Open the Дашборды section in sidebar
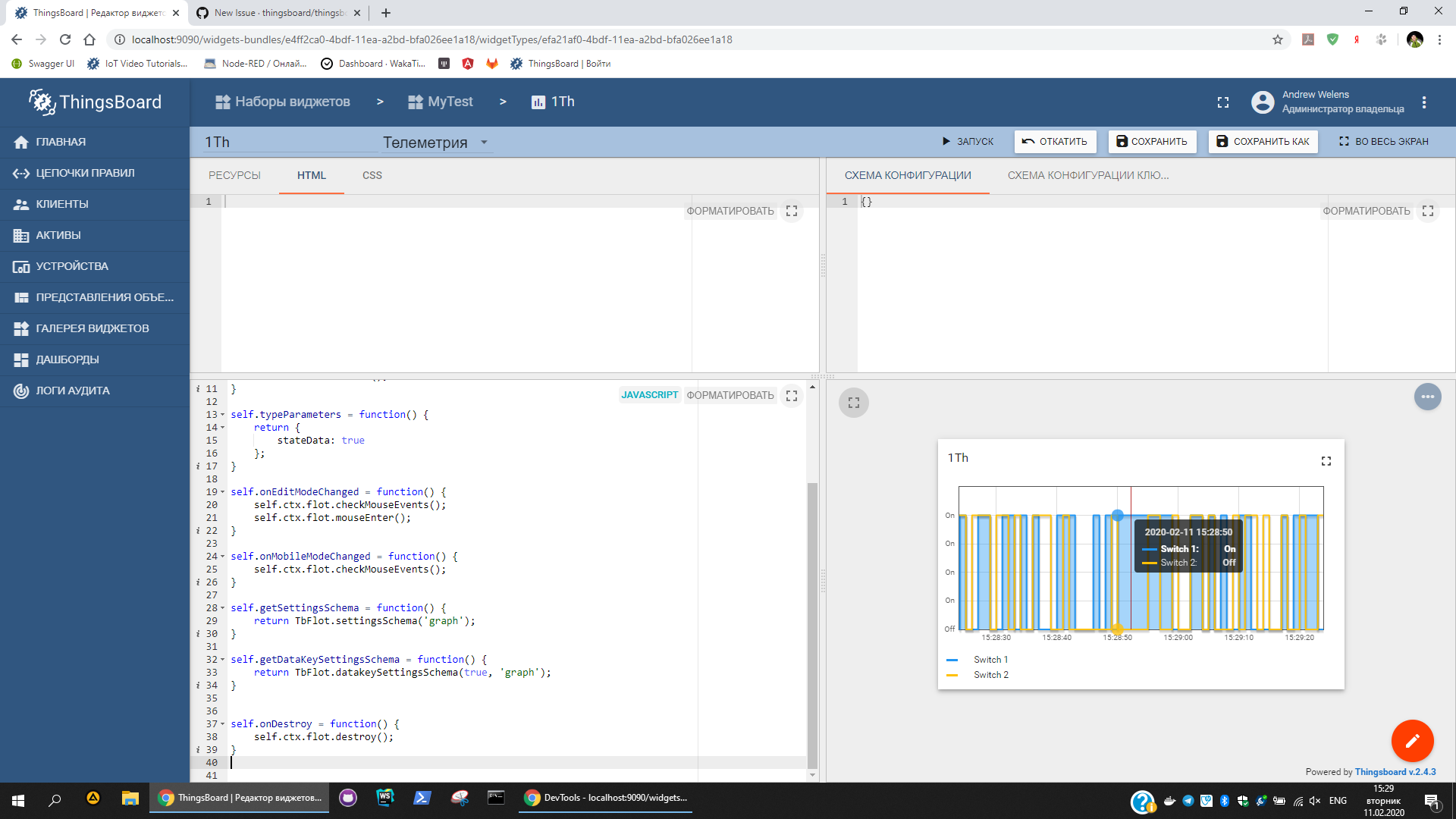Screen dimensions: 1456x819 (x=67, y=359)
